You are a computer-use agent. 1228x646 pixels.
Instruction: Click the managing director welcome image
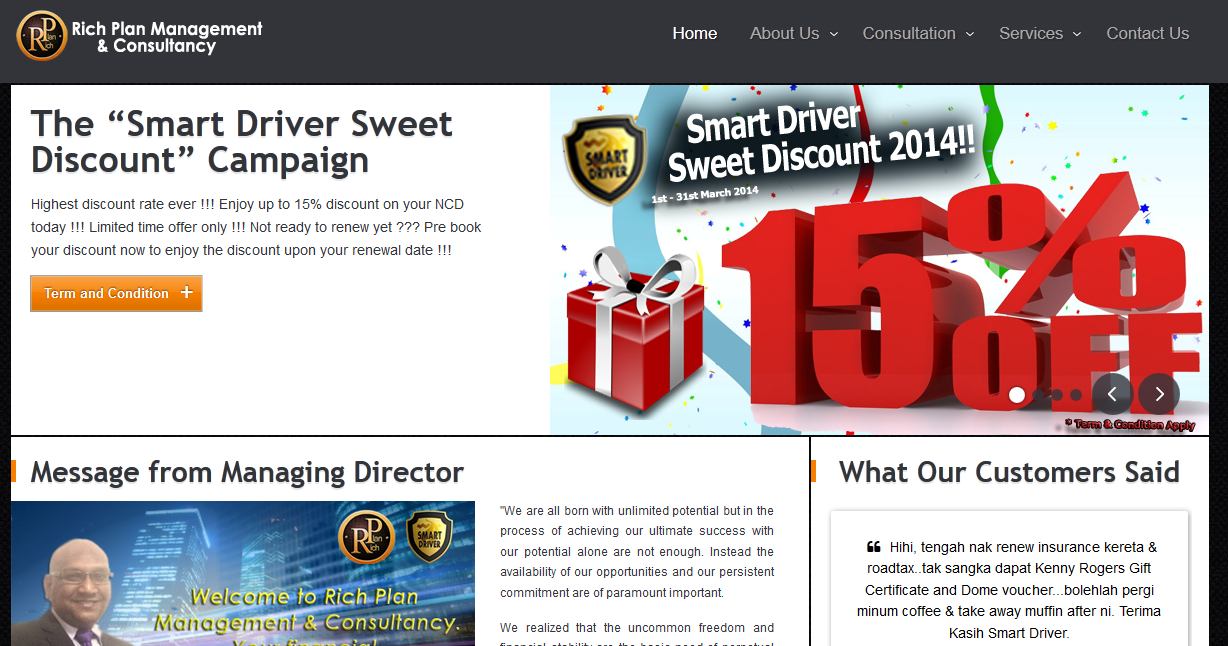[x=243, y=573]
